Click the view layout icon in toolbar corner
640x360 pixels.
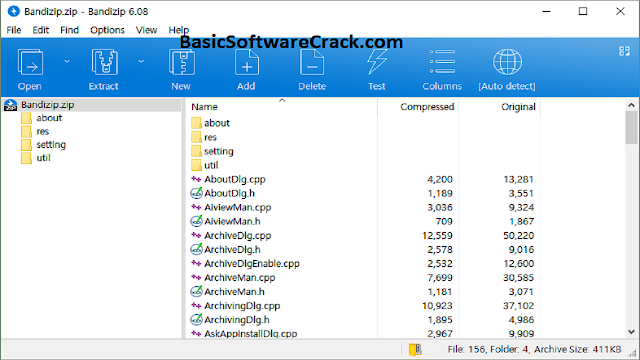[624, 51]
